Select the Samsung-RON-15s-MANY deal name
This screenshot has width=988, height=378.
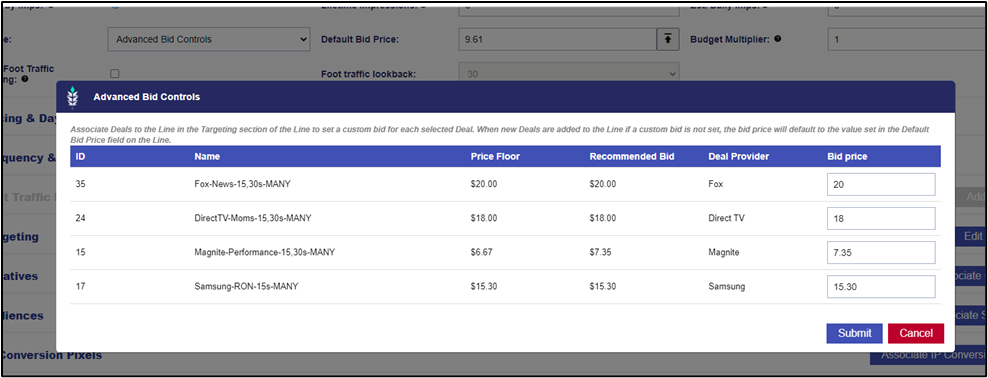point(246,287)
